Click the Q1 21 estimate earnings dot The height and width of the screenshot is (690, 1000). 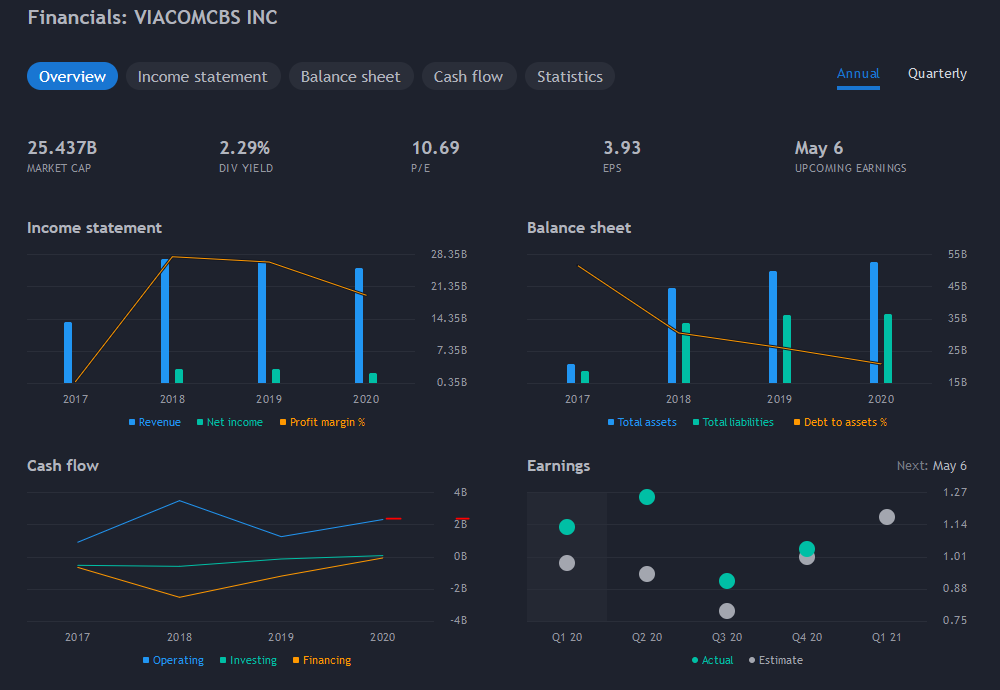click(886, 517)
